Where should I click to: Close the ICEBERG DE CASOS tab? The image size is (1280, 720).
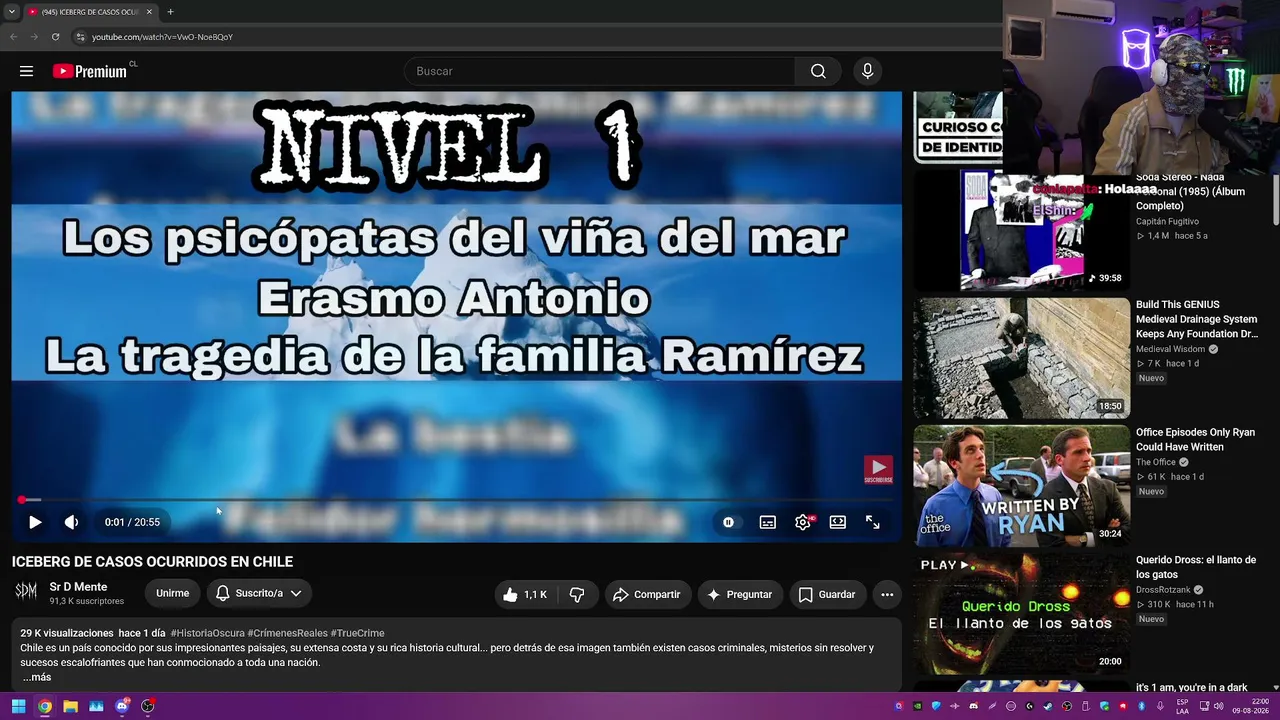pyautogui.click(x=149, y=12)
